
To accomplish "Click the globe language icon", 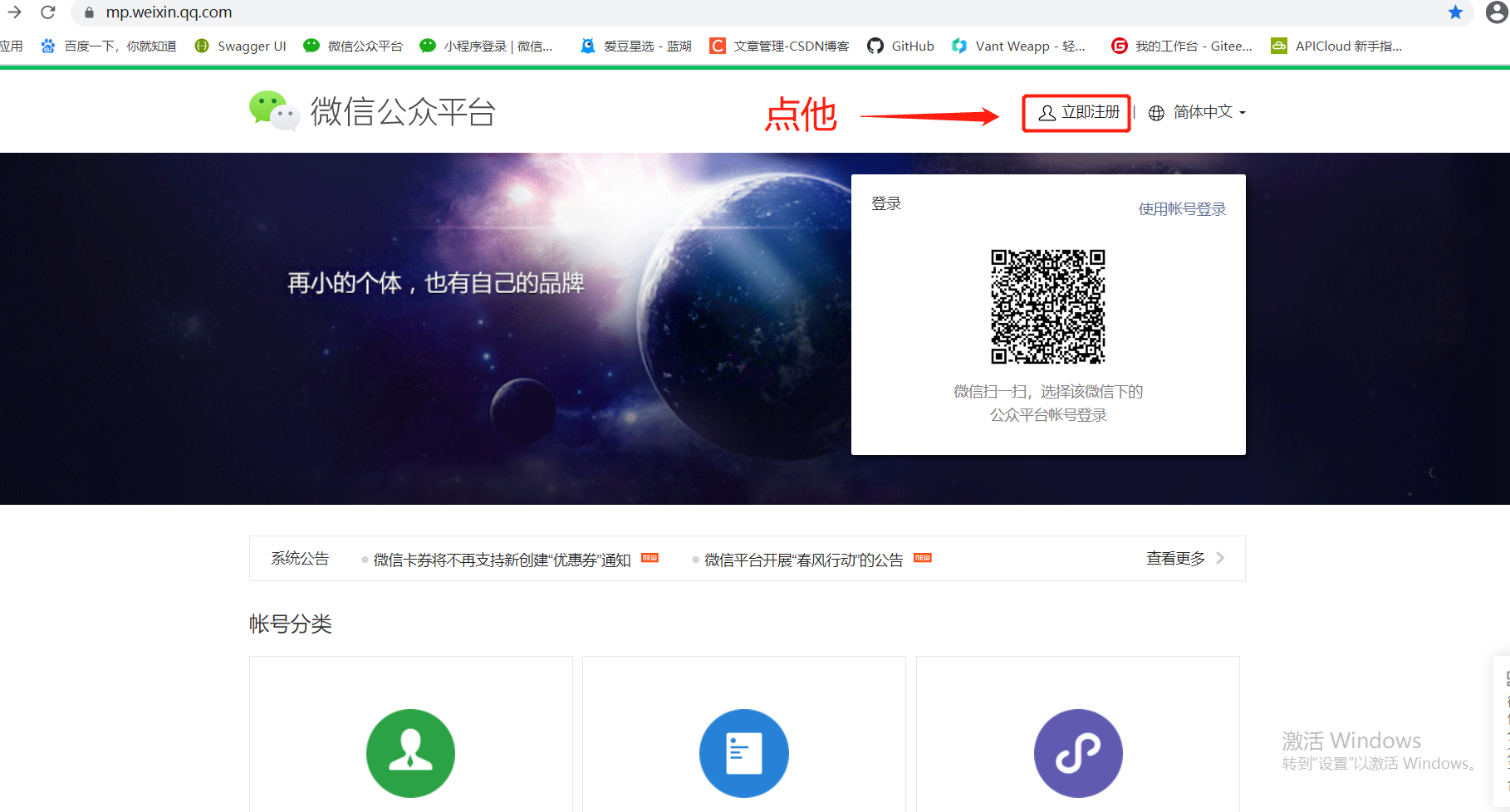I will (x=1156, y=113).
